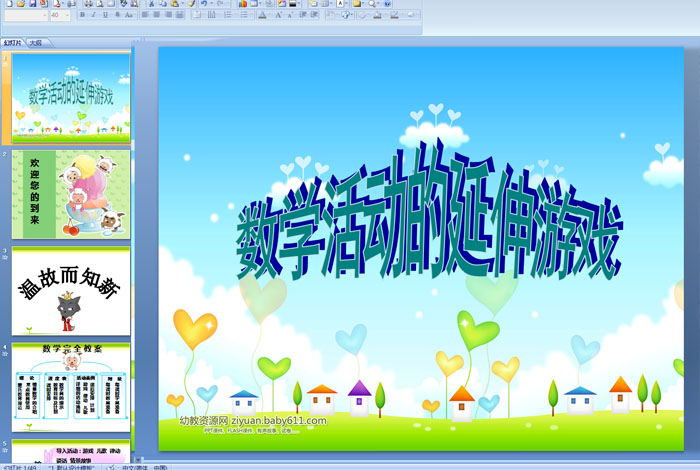Expand the font name combo box
Viewport: 700px width, 470px height.
(26, 15)
